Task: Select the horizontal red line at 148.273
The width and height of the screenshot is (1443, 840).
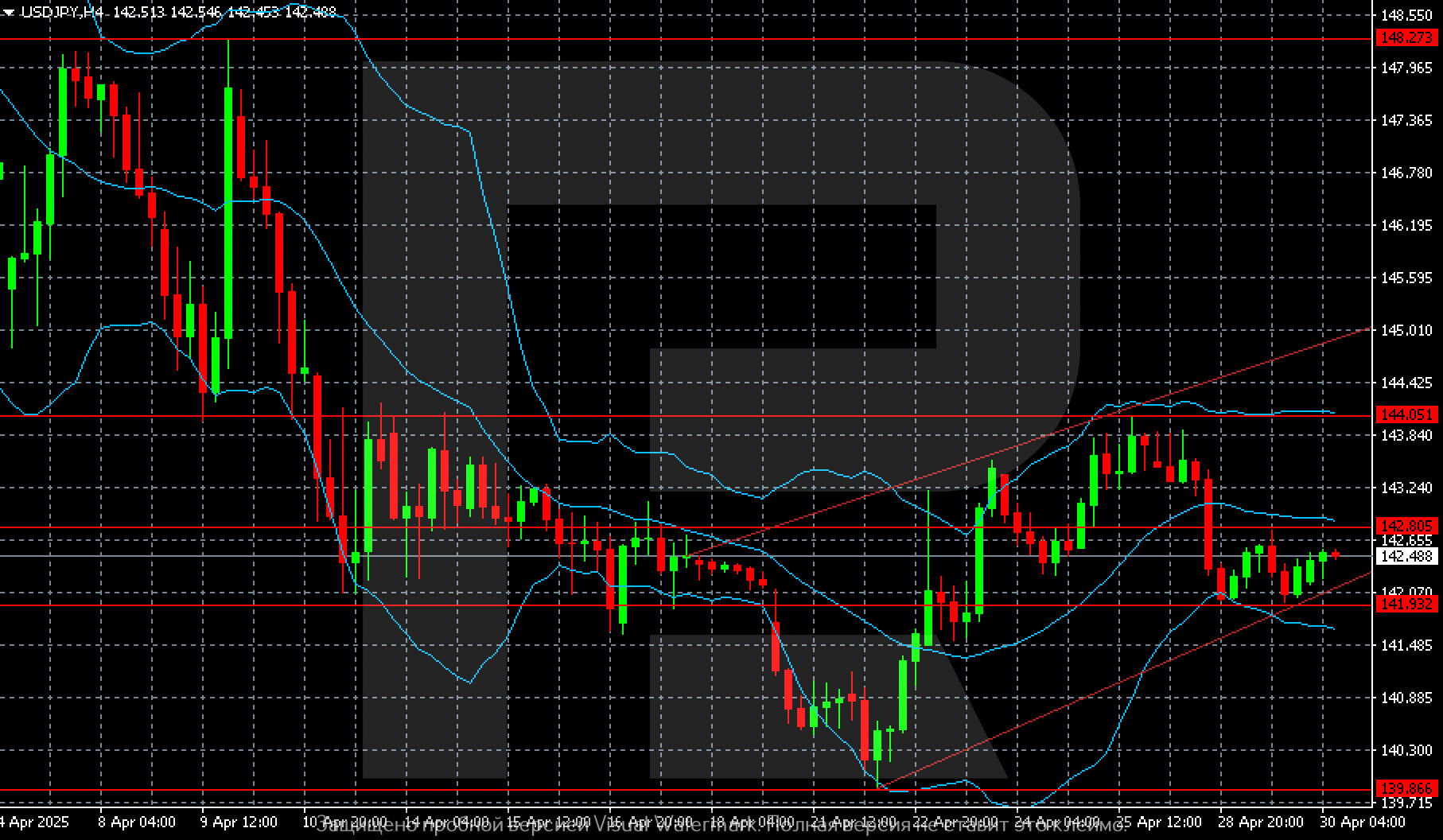Action: coord(686,38)
